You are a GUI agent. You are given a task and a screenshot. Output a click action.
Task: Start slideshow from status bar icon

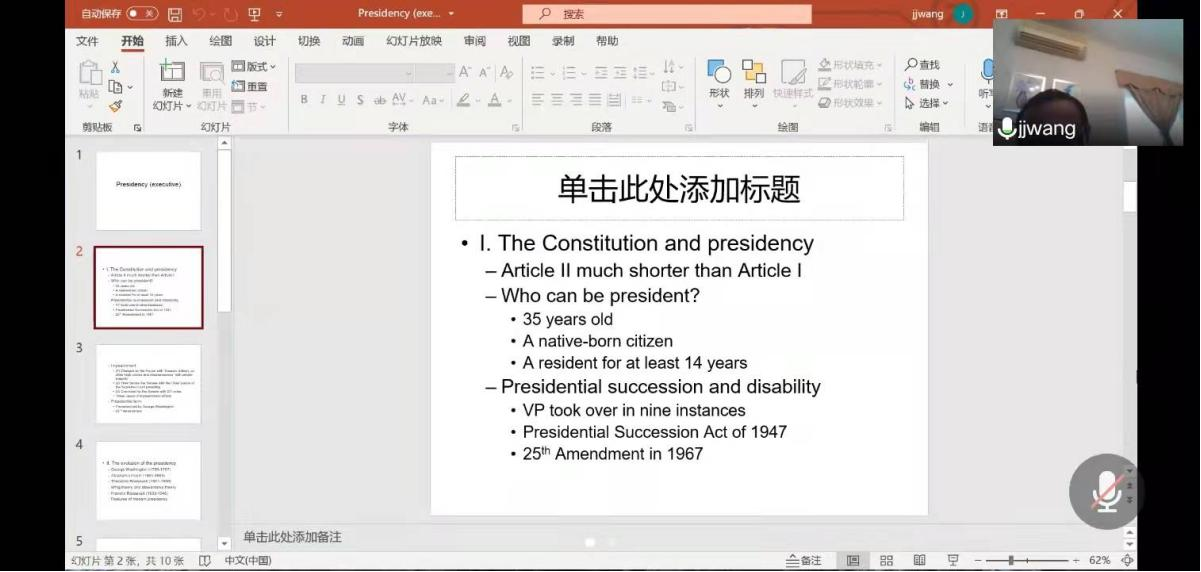click(x=953, y=561)
